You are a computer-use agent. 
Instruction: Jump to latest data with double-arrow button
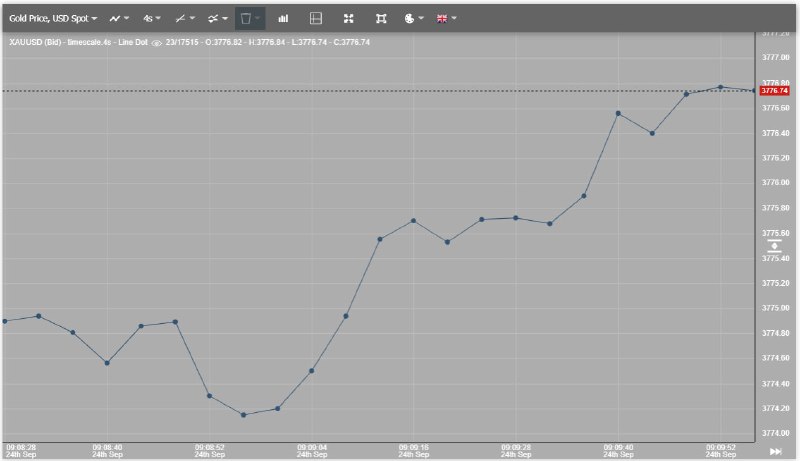[x=775, y=452]
